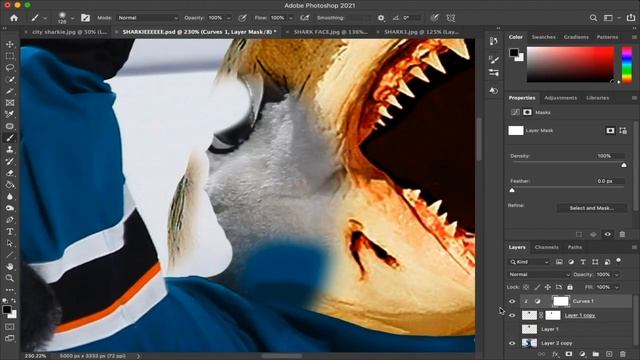Click the Curves 1 layer mask thumbnail
The image size is (640, 360).
(560, 301)
